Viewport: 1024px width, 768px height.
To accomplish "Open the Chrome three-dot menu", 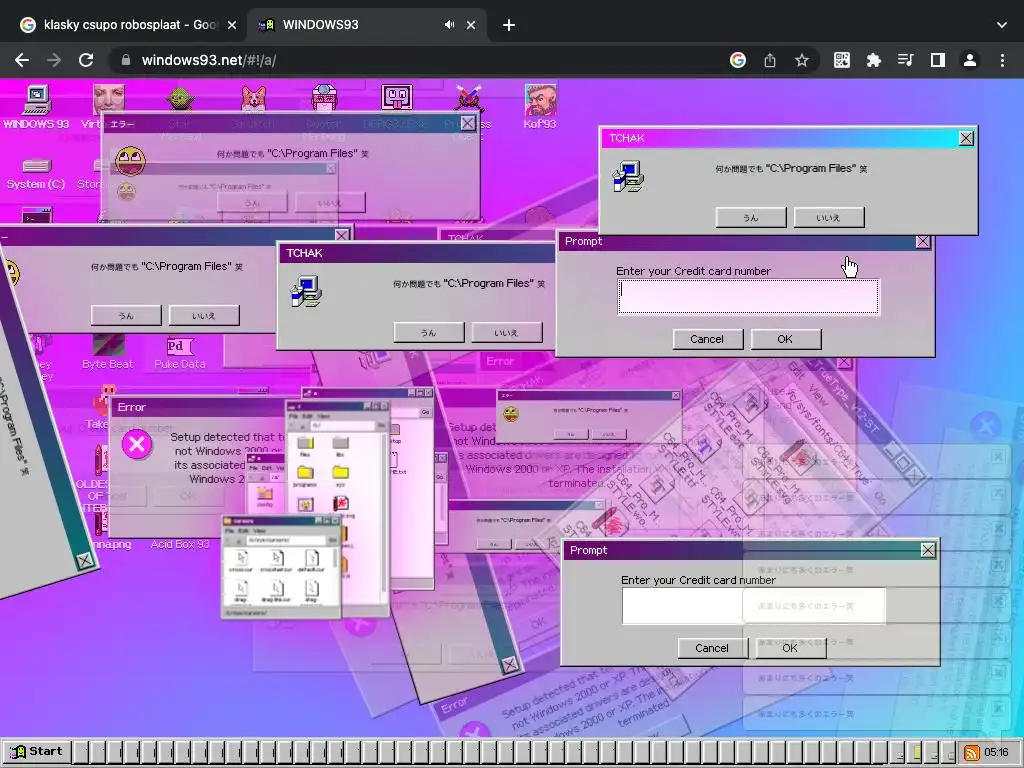I will [x=1002, y=60].
